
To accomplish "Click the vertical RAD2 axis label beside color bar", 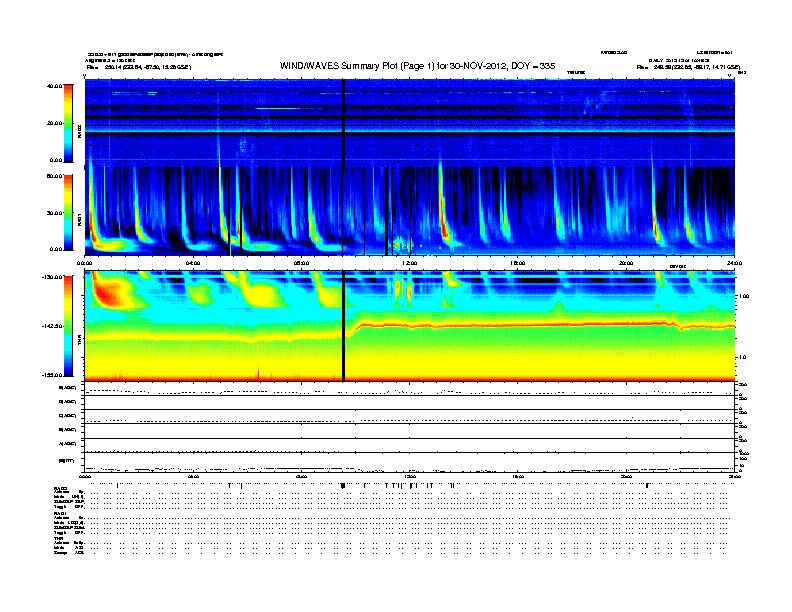I will coord(79,132).
